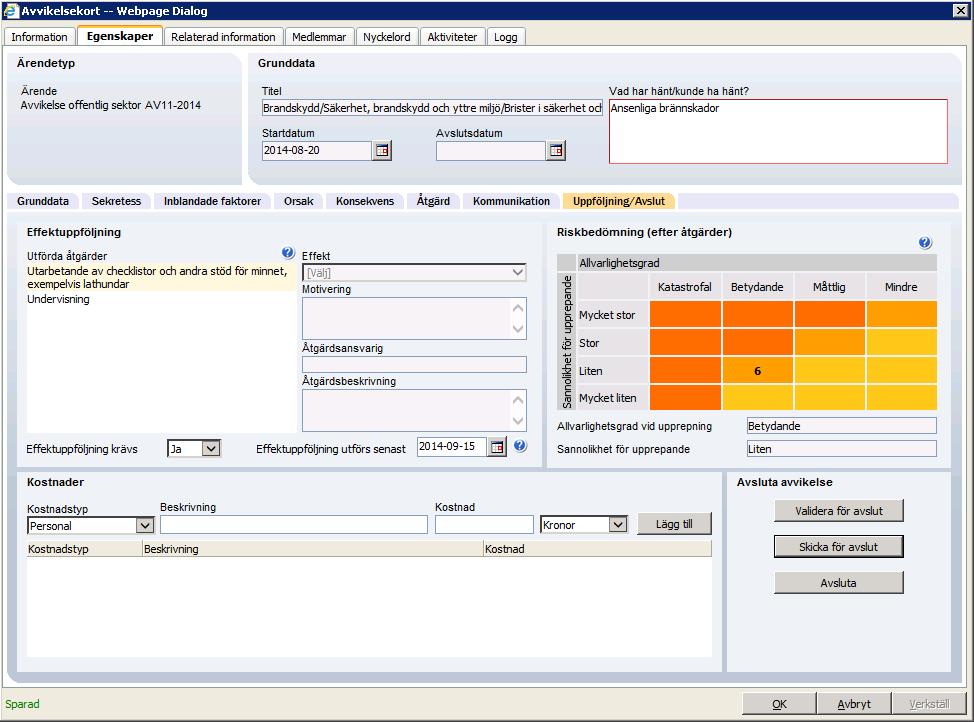Click the cost Beskrivning input field

coord(294,524)
